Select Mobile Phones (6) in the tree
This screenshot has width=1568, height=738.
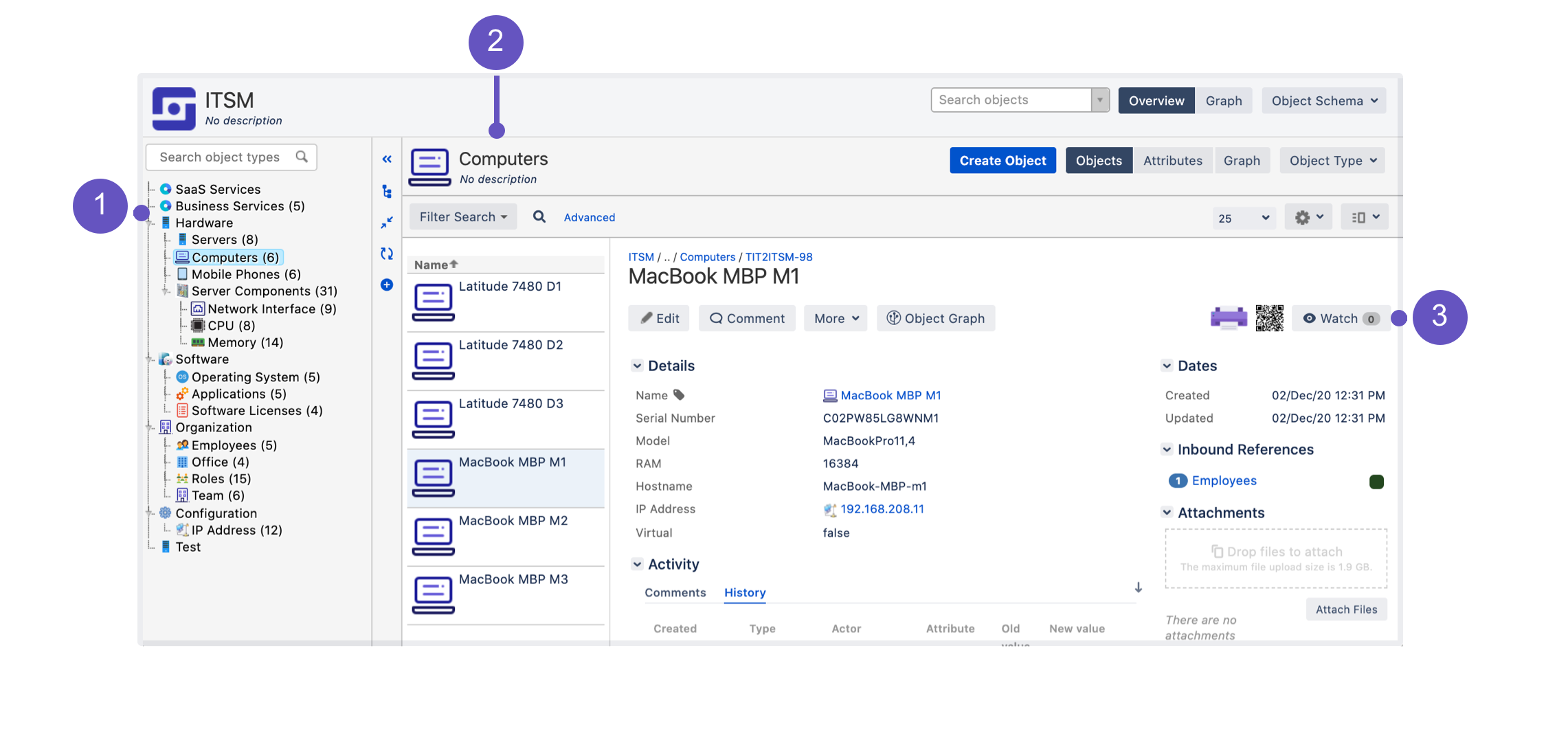click(246, 274)
